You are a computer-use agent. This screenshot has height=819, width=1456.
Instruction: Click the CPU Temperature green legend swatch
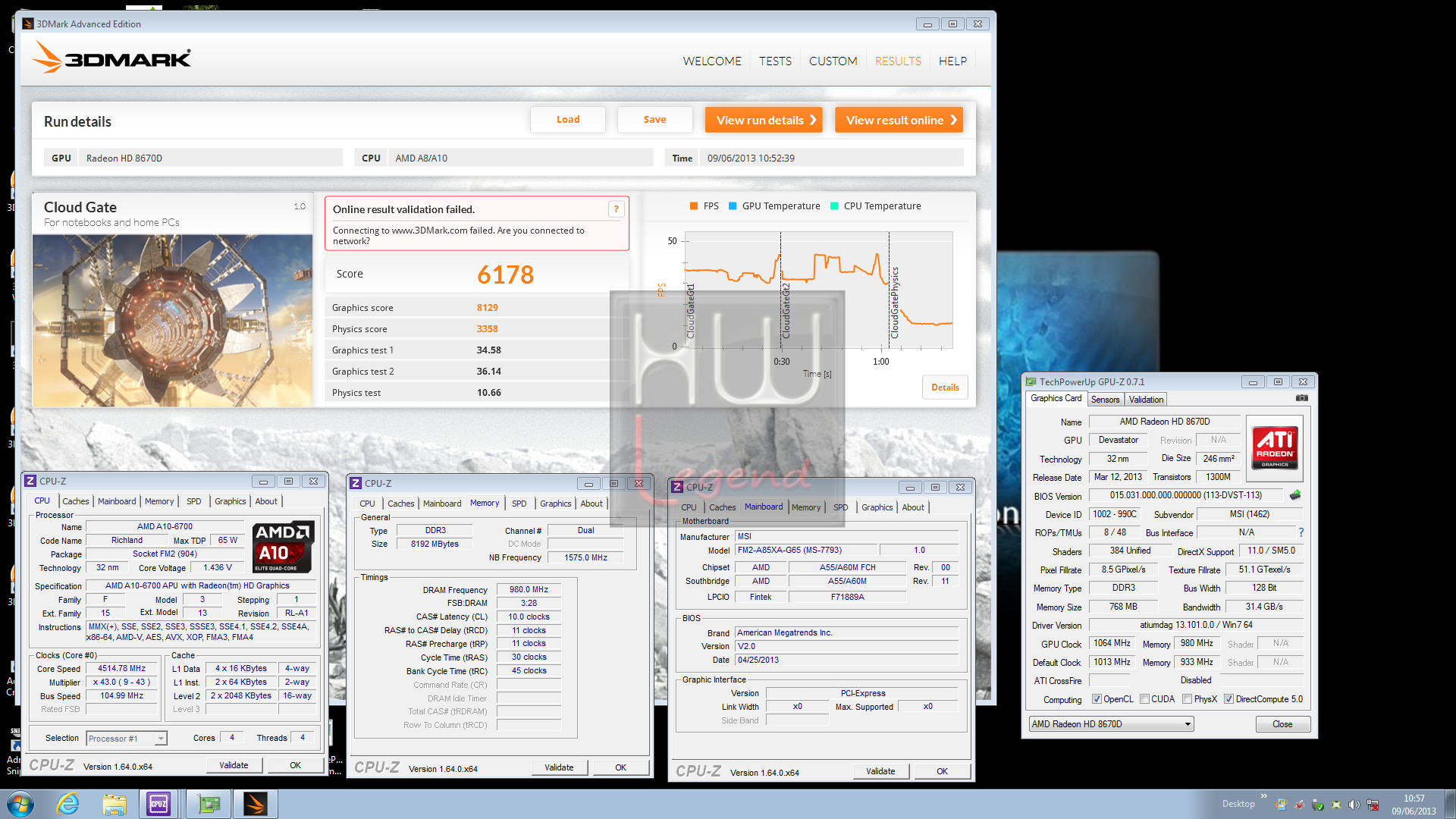[834, 206]
